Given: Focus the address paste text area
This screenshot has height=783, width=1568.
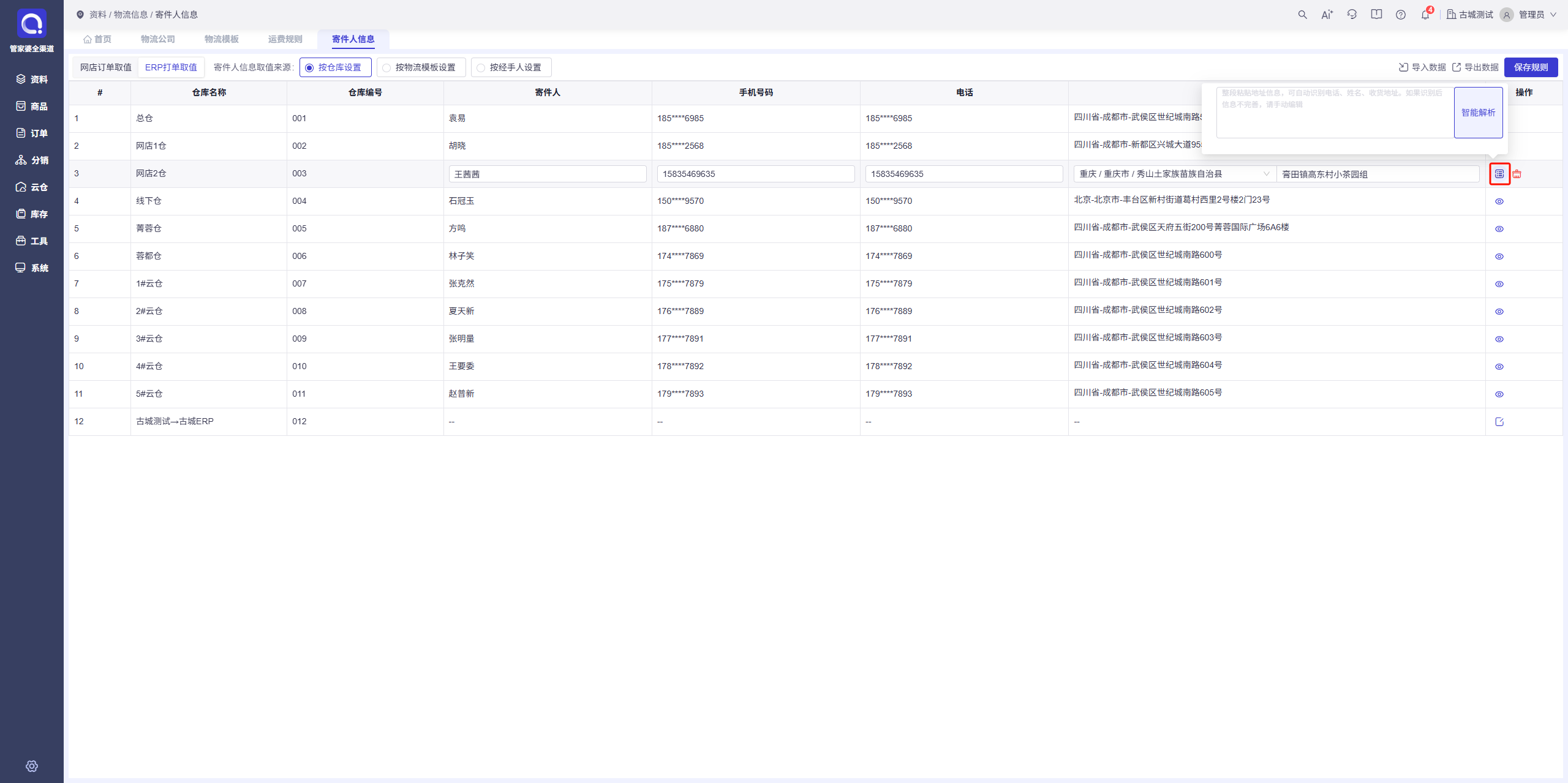Looking at the screenshot, I should (1335, 113).
